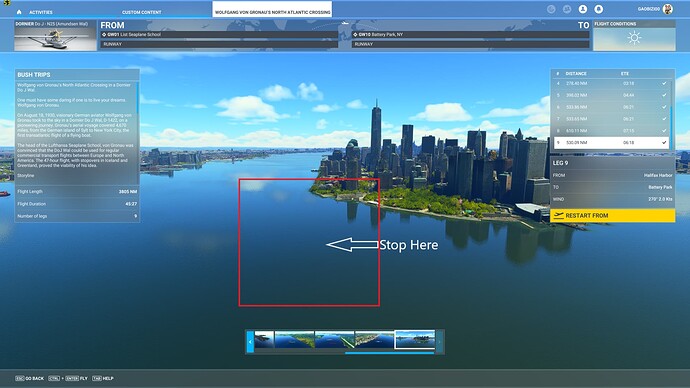690x388 pixels.
Task: Click the Runway field under TO
Action: [470, 44]
